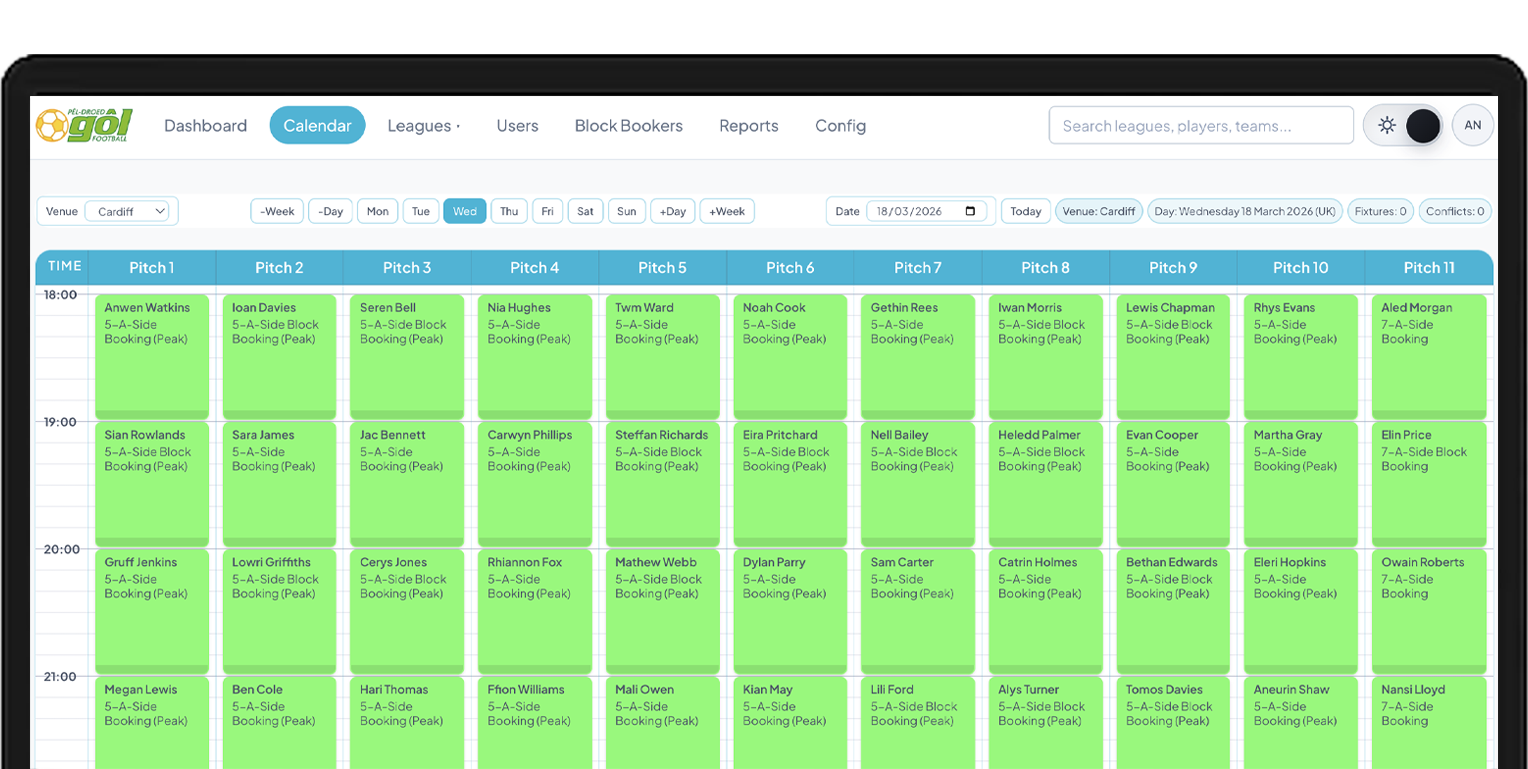Open Block Bookers section

click(x=628, y=125)
